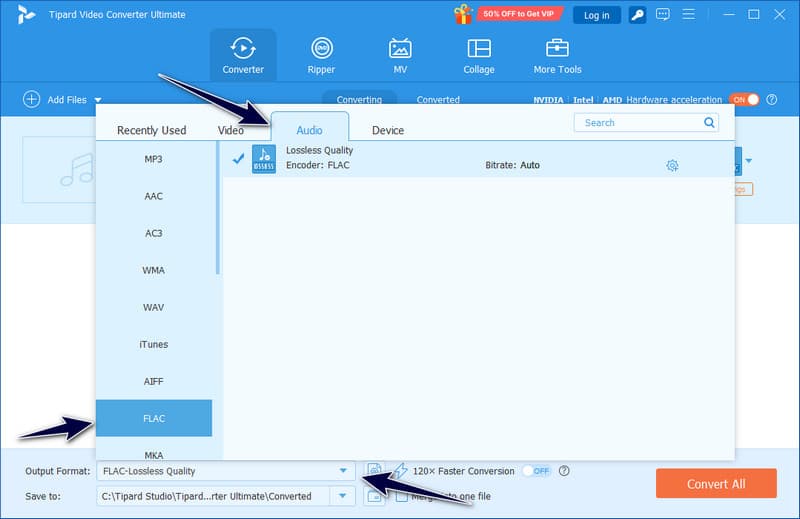Select AC3 format in list
Viewport: 800px width, 519px height.
click(154, 233)
